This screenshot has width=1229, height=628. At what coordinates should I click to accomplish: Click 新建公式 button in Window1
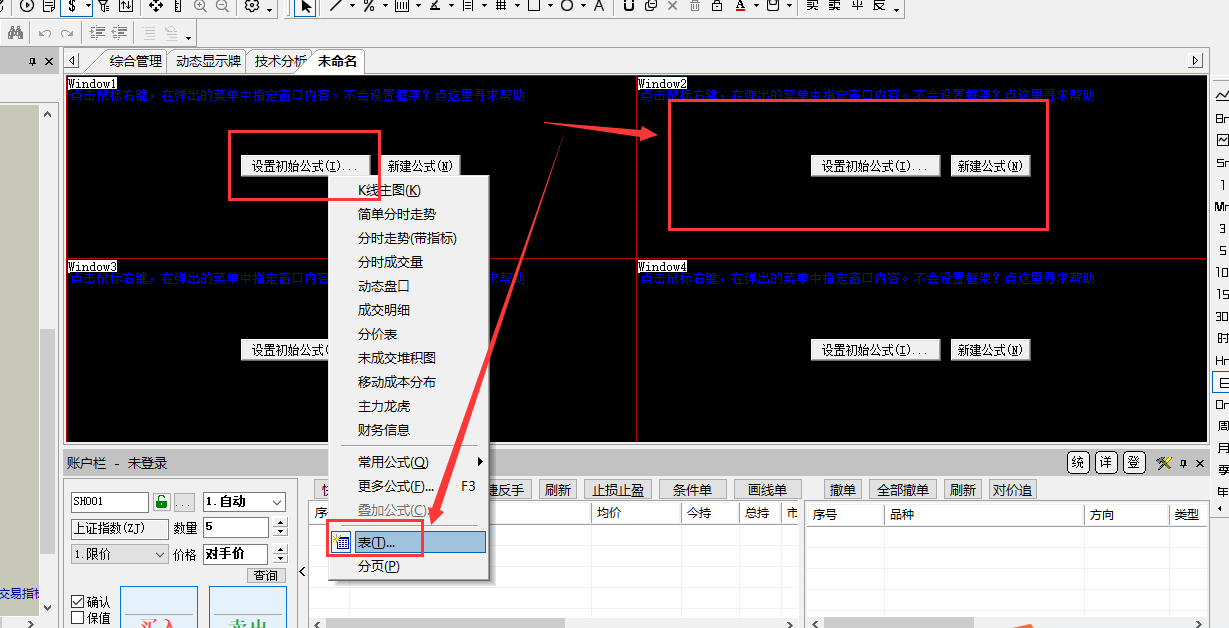tap(420, 166)
